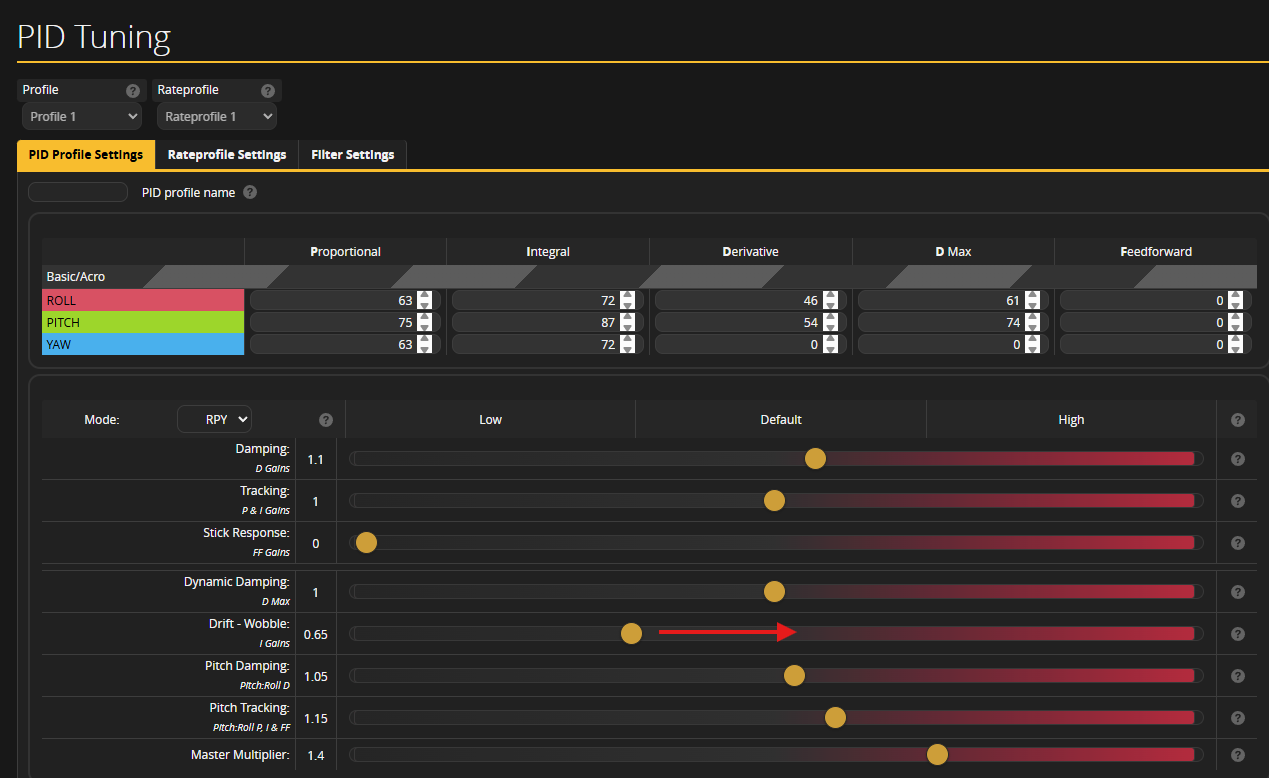Click the YAW Feedforward value field
Image resolution: width=1269 pixels, height=778 pixels.
(1156, 344)
